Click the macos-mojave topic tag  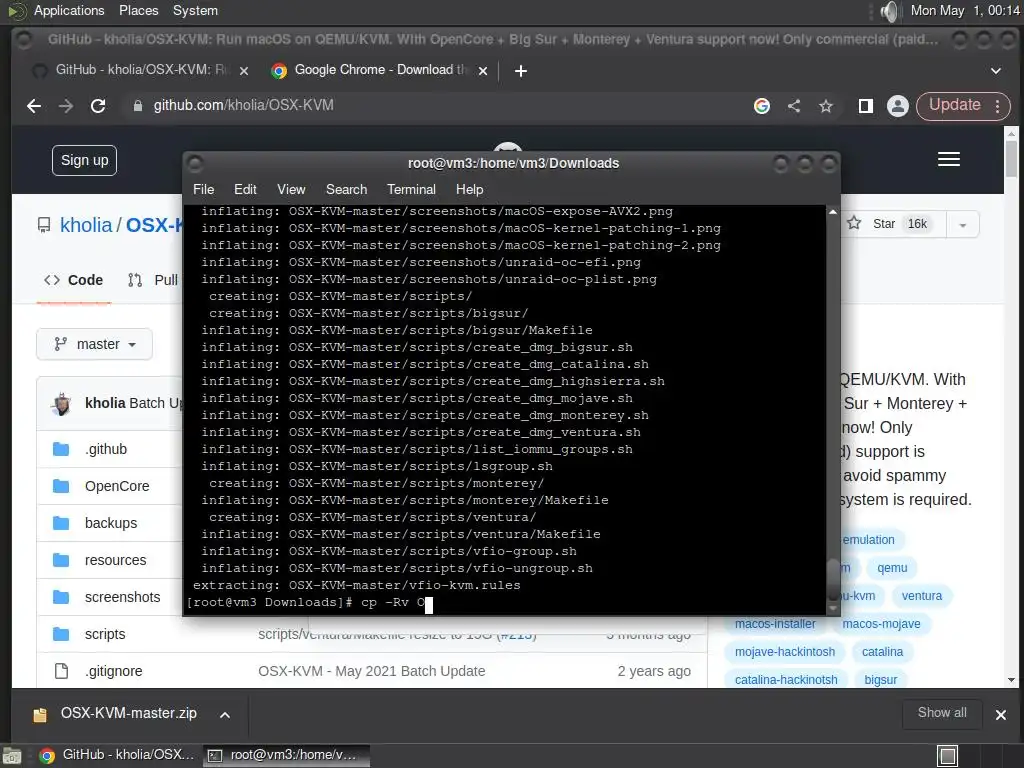click(881, 624)
